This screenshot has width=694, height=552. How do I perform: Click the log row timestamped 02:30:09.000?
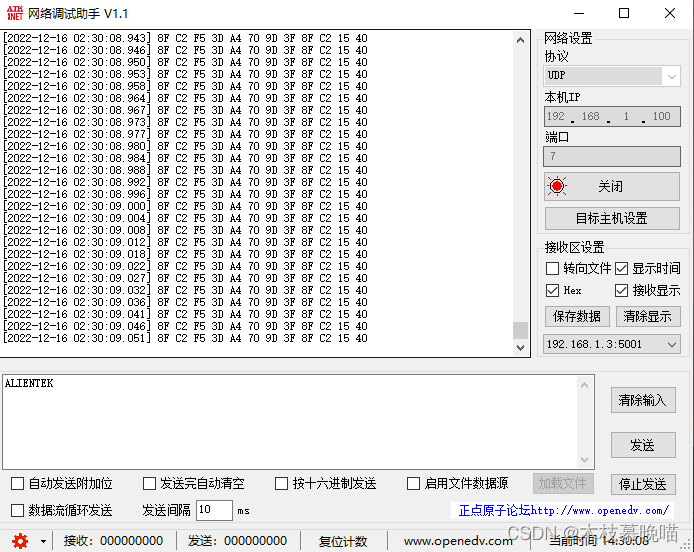click(185, 206)
